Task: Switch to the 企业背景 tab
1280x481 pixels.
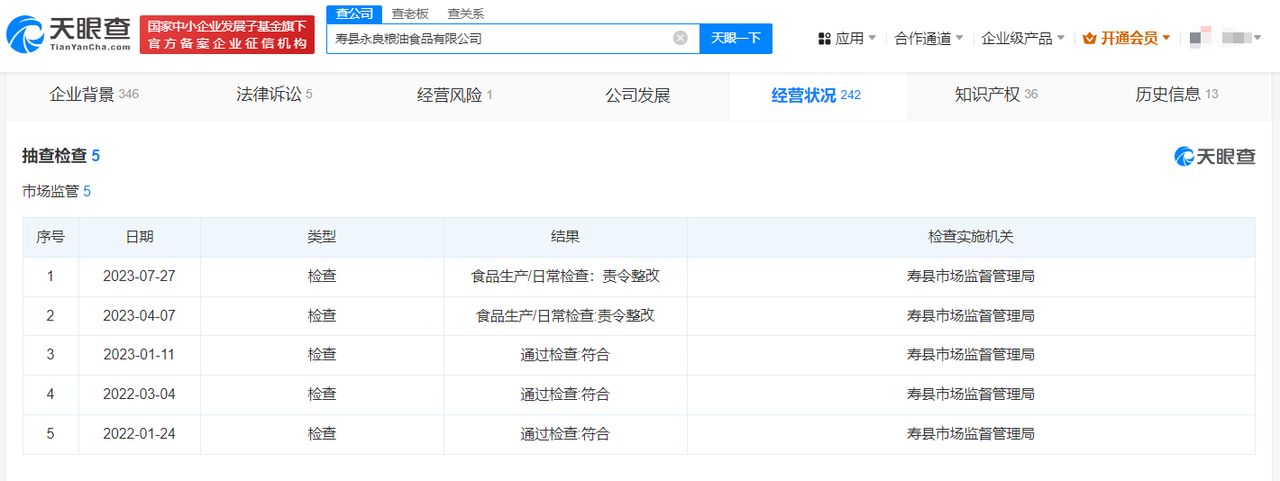Action: point(94,95)
